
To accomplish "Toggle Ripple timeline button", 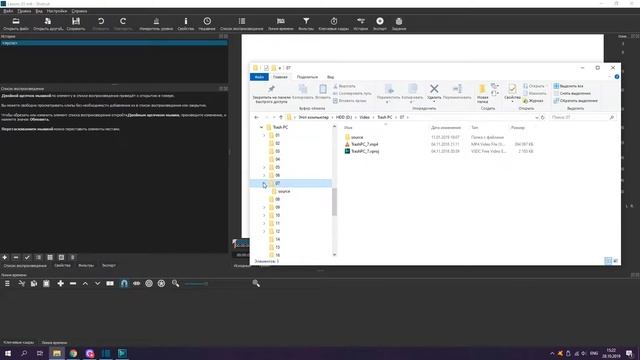I will tap(149, 283).
